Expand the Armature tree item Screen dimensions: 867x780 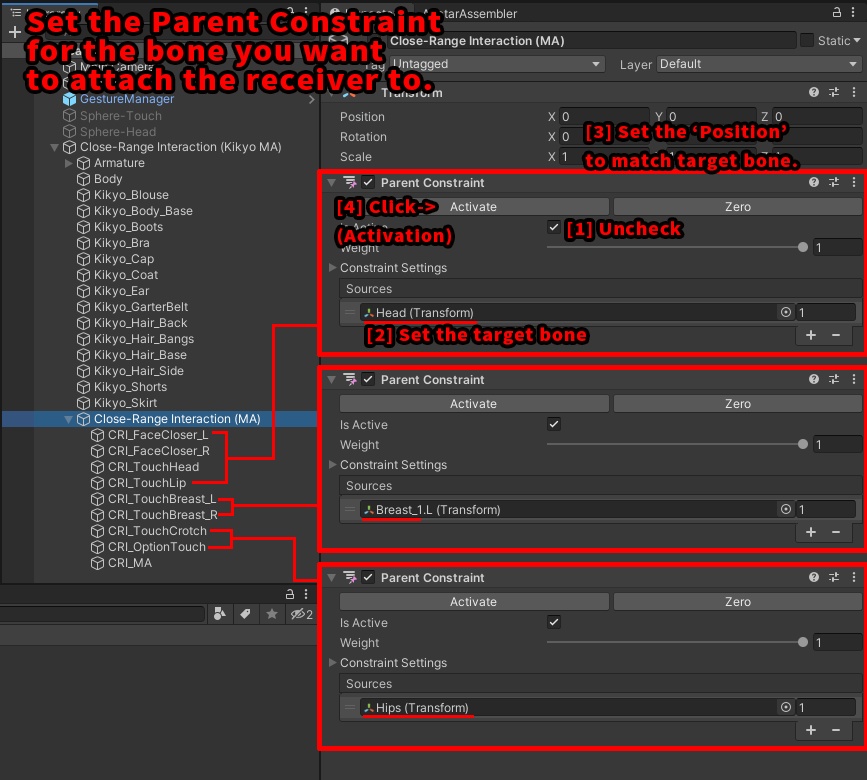[68, 163]
